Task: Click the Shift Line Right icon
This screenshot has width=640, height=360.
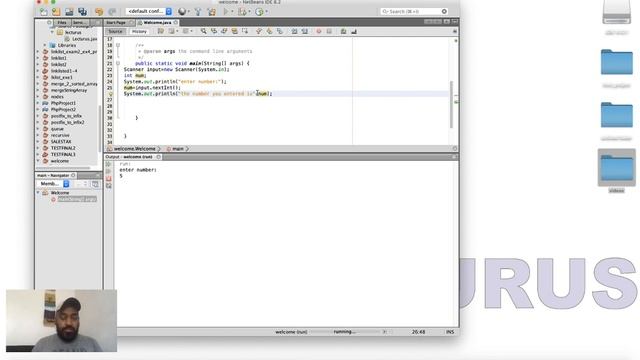Action: point(304,31)
